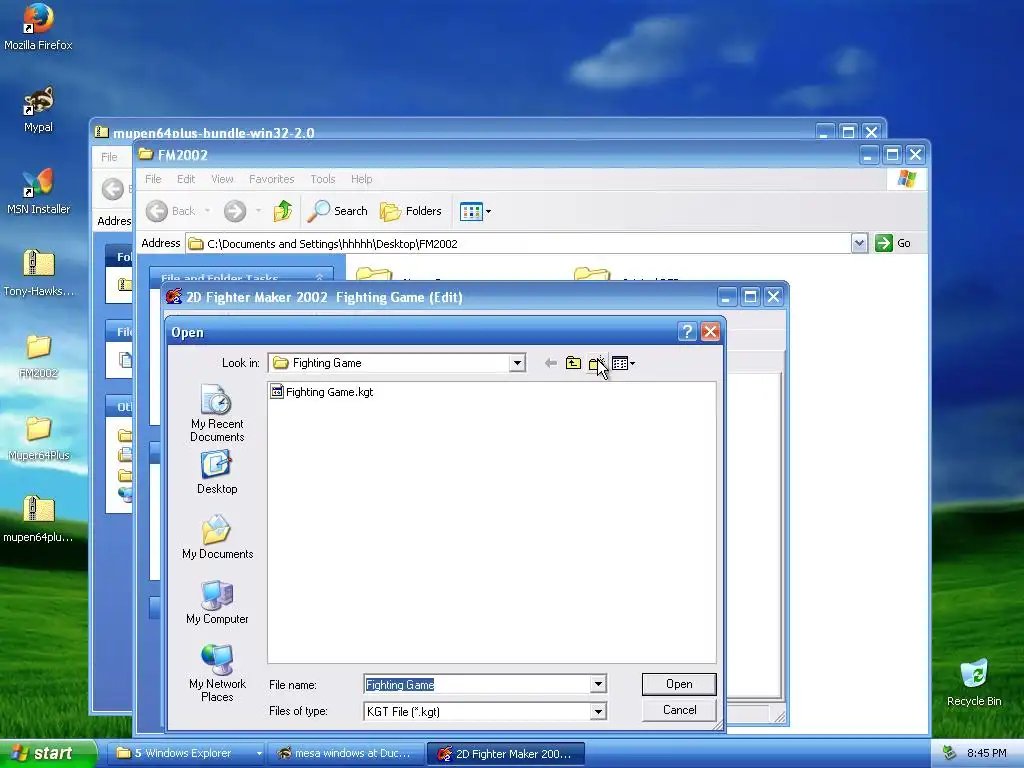Click the Help question mark in Open dialog

coord(686,332)
